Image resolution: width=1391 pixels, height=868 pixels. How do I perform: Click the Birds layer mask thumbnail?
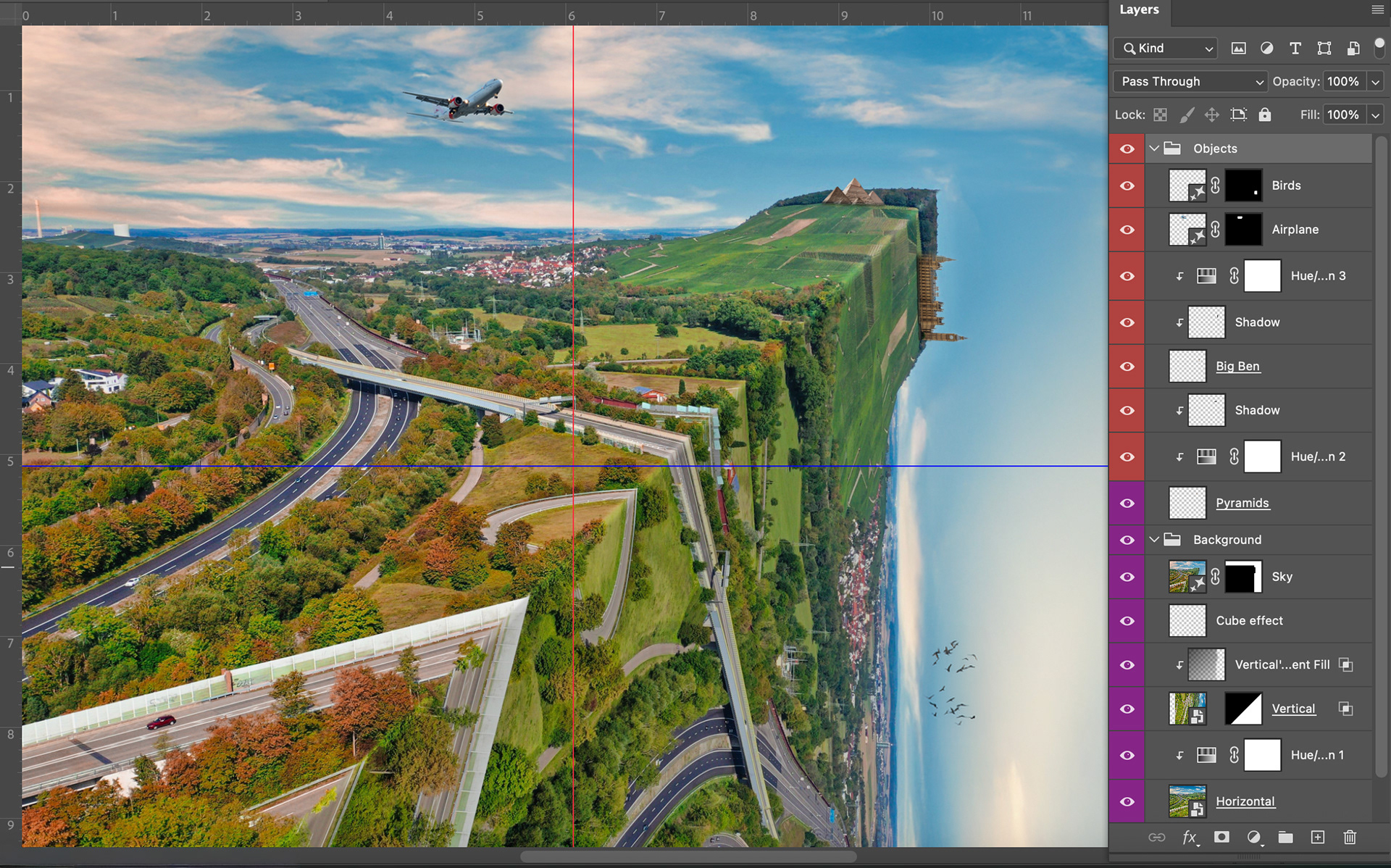[1243, 186]
